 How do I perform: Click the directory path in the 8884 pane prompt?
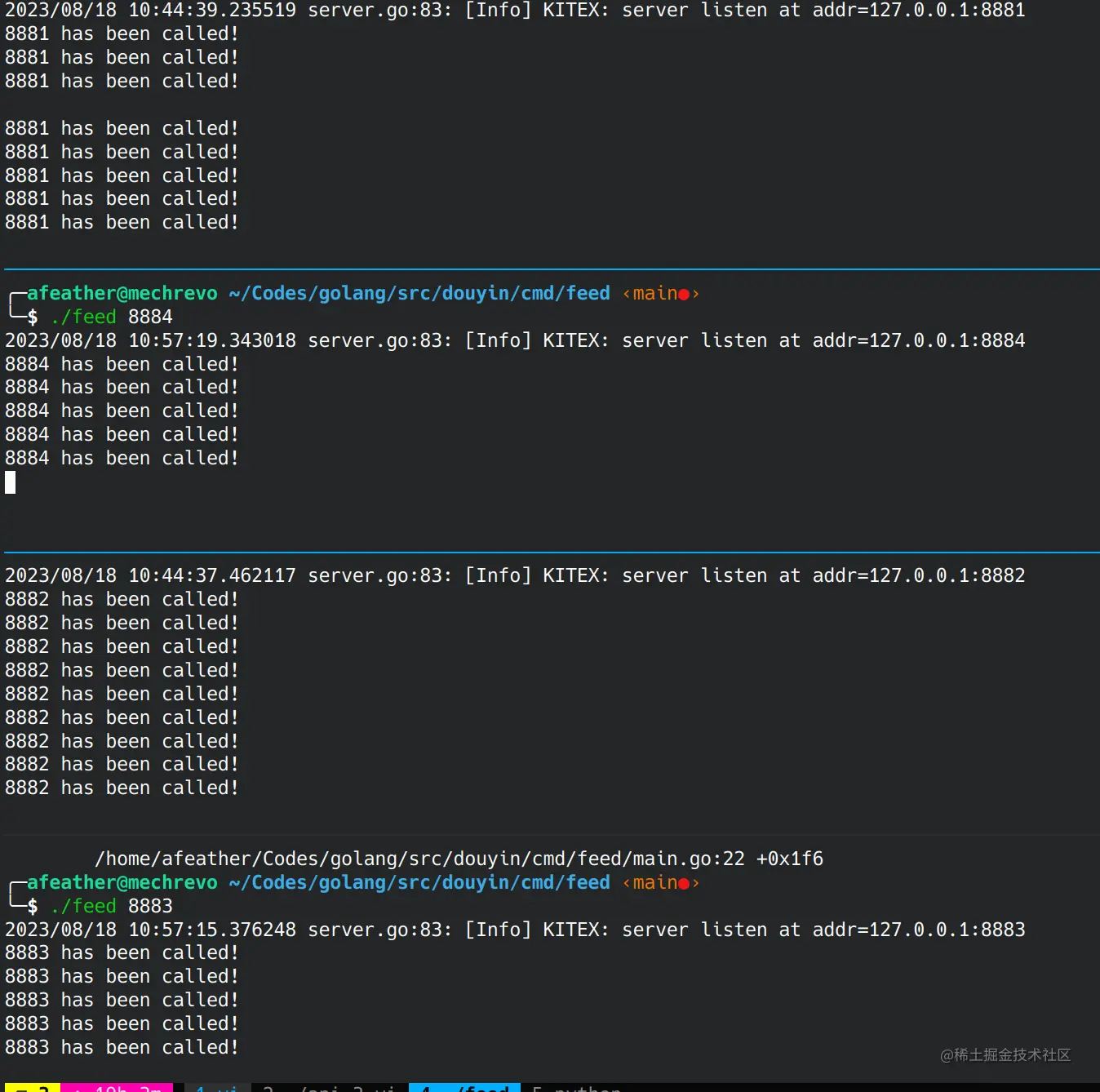(x=419, y=294)
